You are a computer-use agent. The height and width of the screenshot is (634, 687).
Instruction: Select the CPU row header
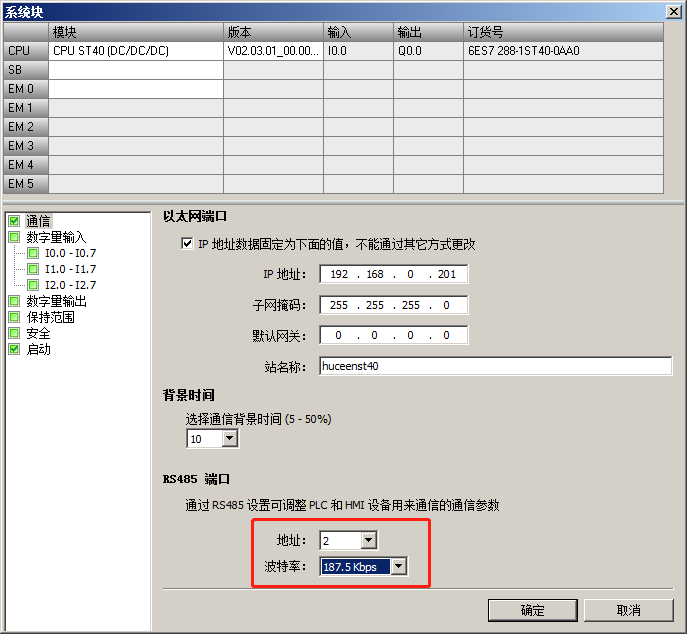[26, 51]
